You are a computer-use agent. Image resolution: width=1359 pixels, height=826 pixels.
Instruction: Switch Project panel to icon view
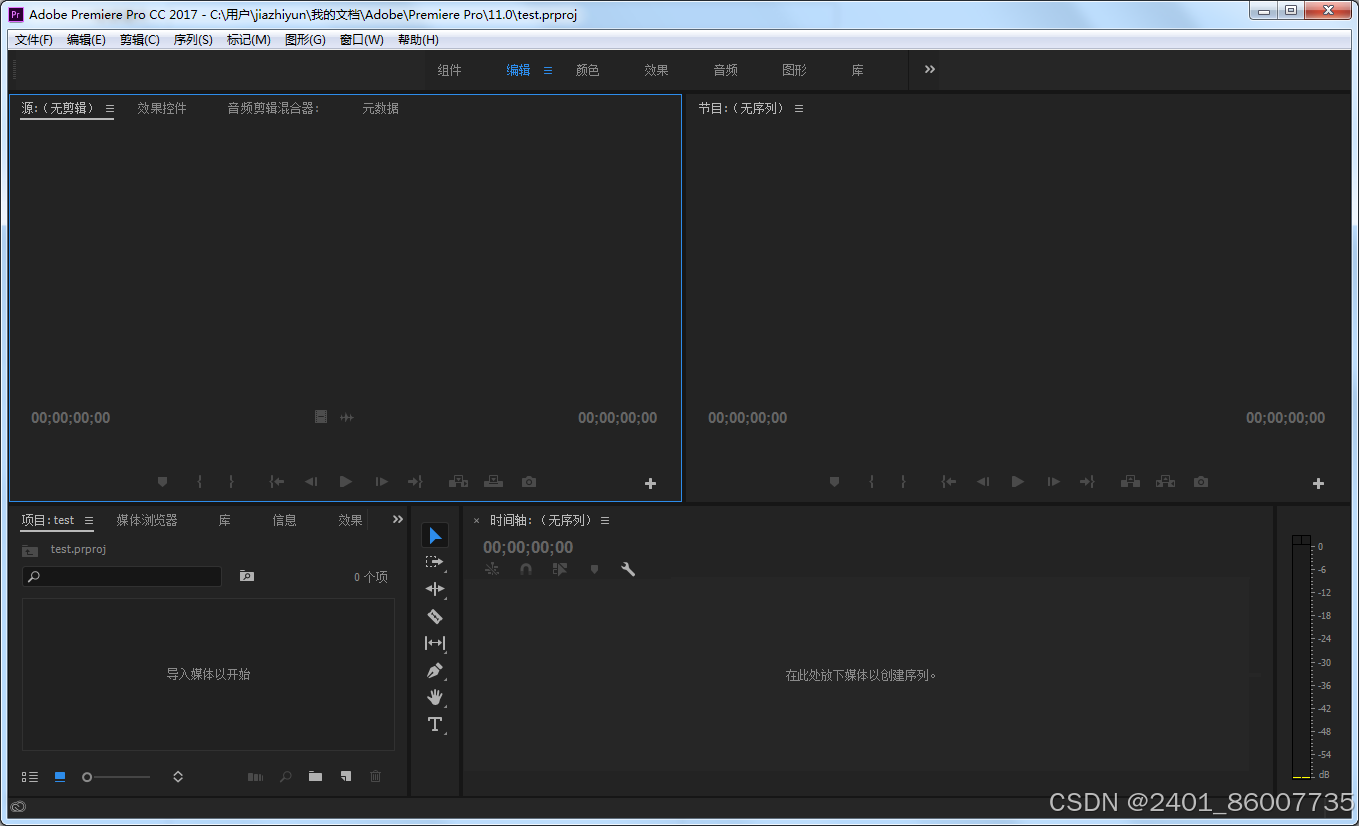tap(60, 777)
